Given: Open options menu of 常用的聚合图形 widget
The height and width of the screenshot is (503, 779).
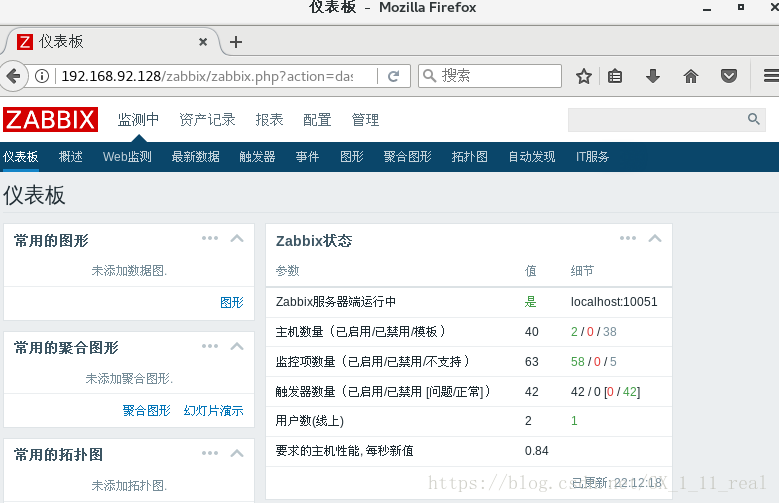Looking at the screenshot, I should coord(210,346).
